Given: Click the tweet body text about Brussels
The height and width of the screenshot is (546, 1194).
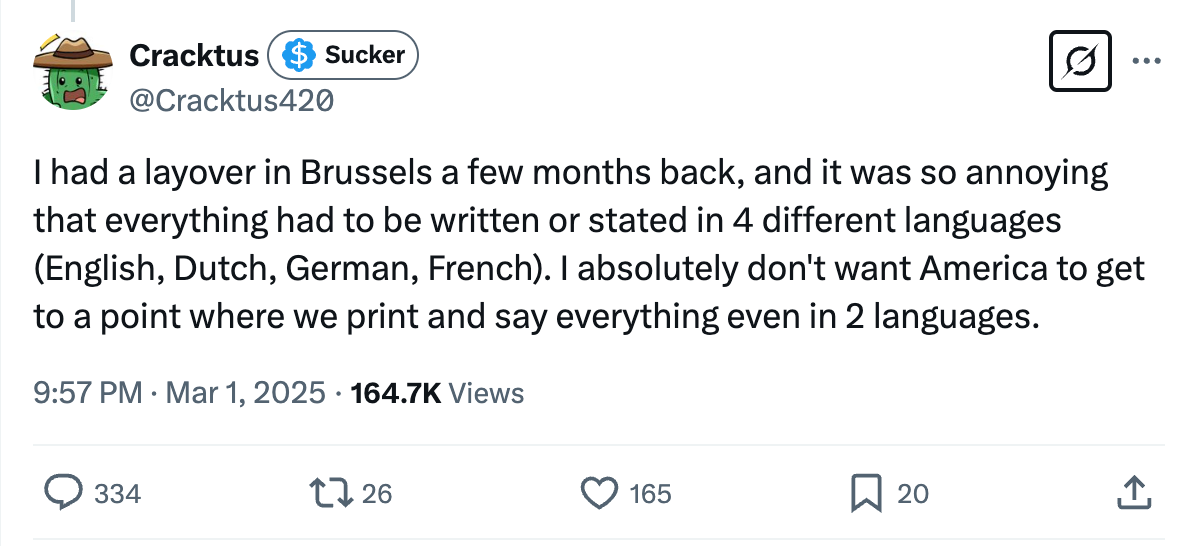Looking at the screenshot, I should click(588, 245).
